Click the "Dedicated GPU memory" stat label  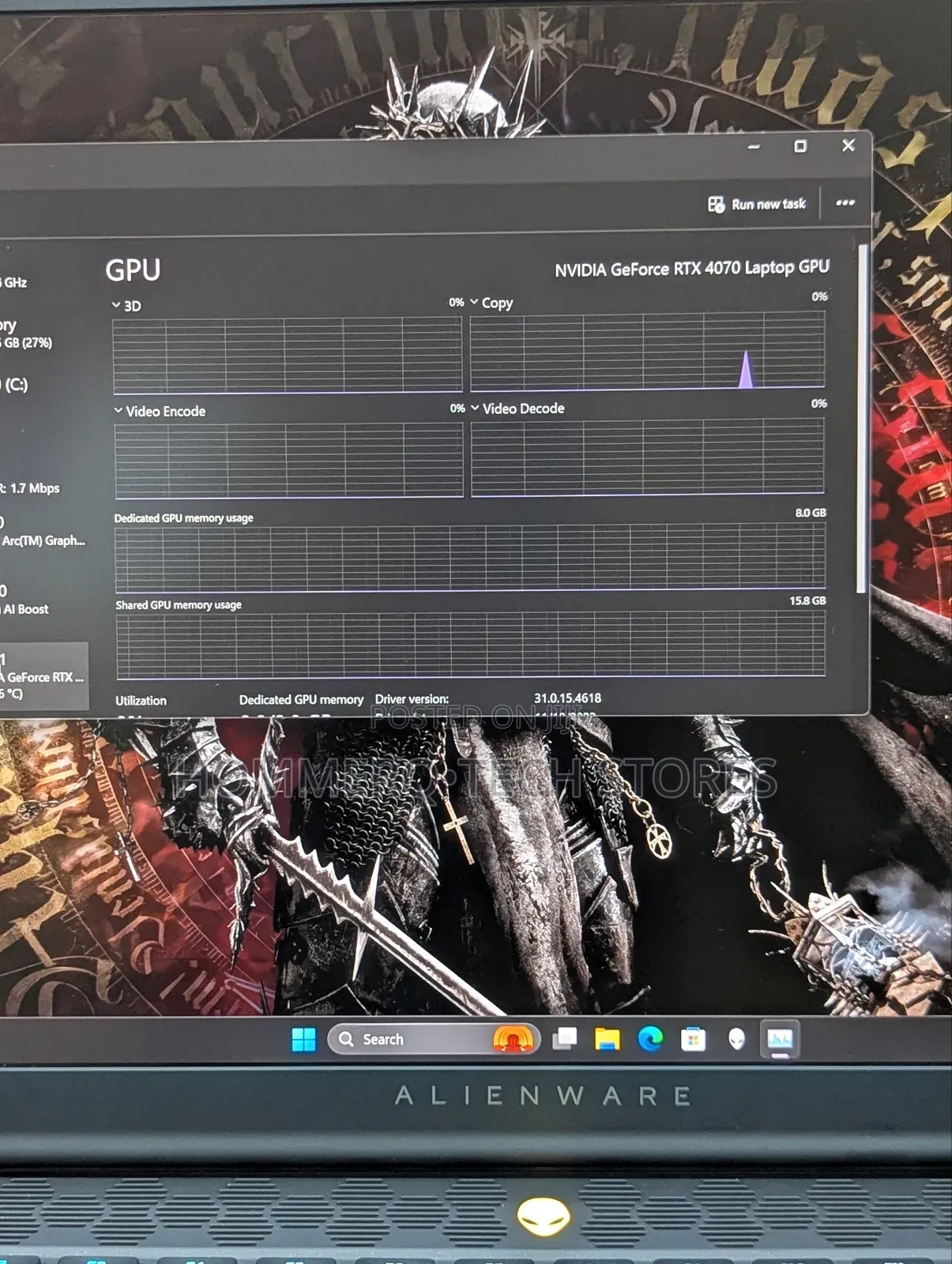point(301,700)
